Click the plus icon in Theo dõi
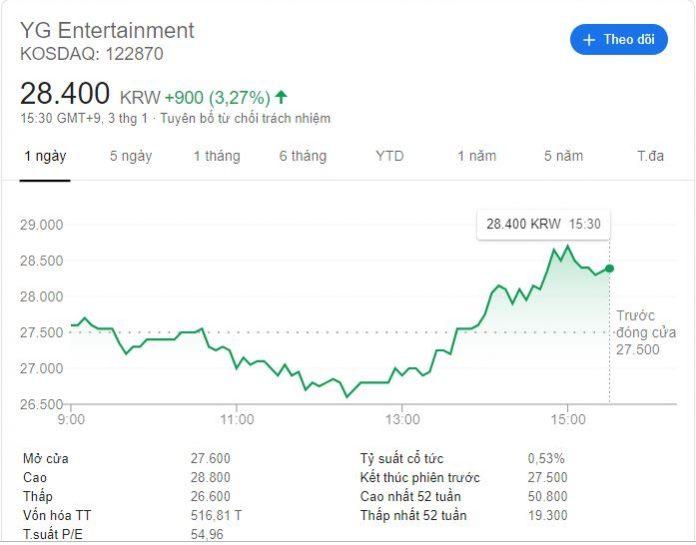696x545 pixels. pos(589,40)
